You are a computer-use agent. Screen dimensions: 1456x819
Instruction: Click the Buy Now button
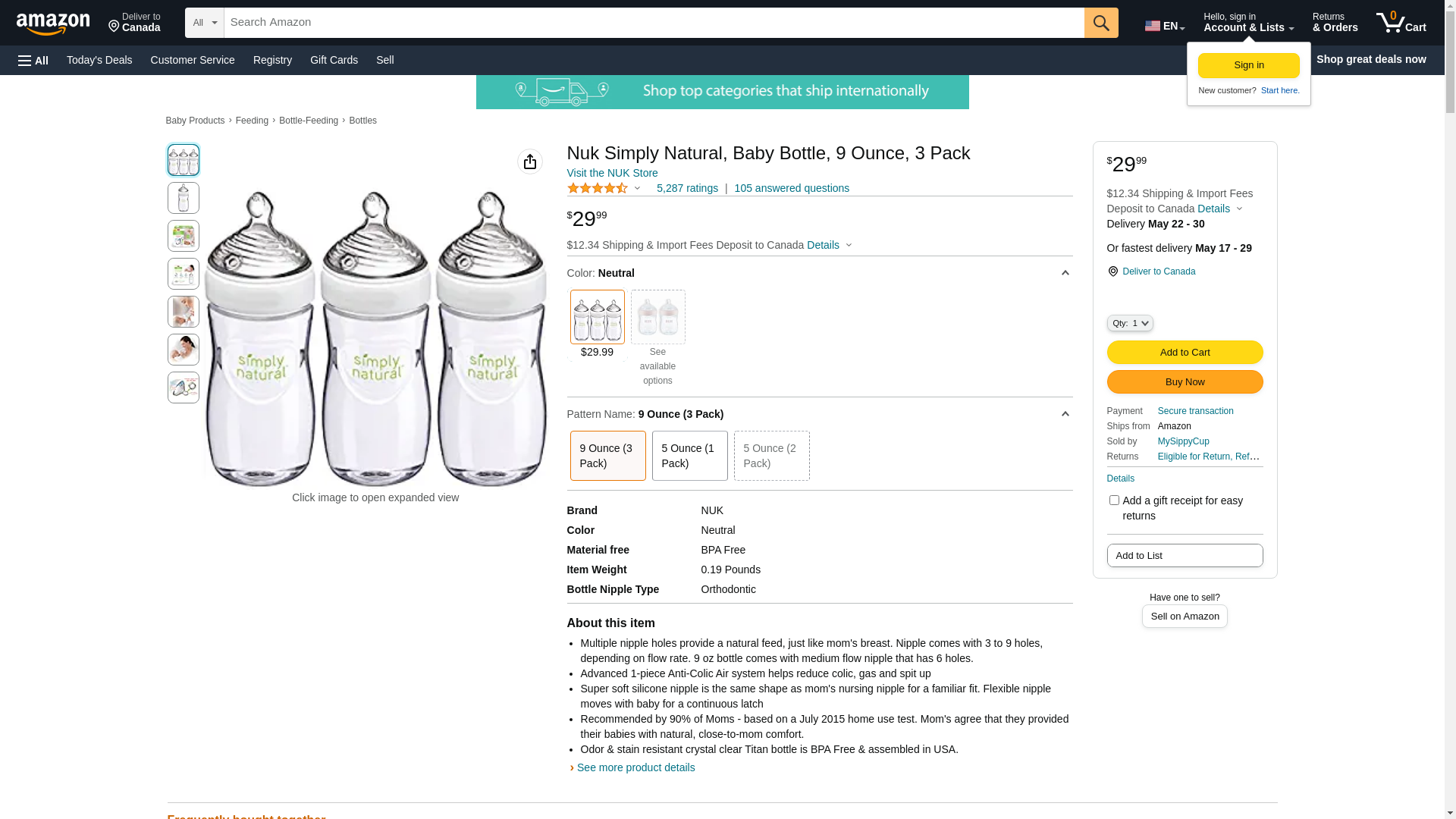coord(1185,382)
